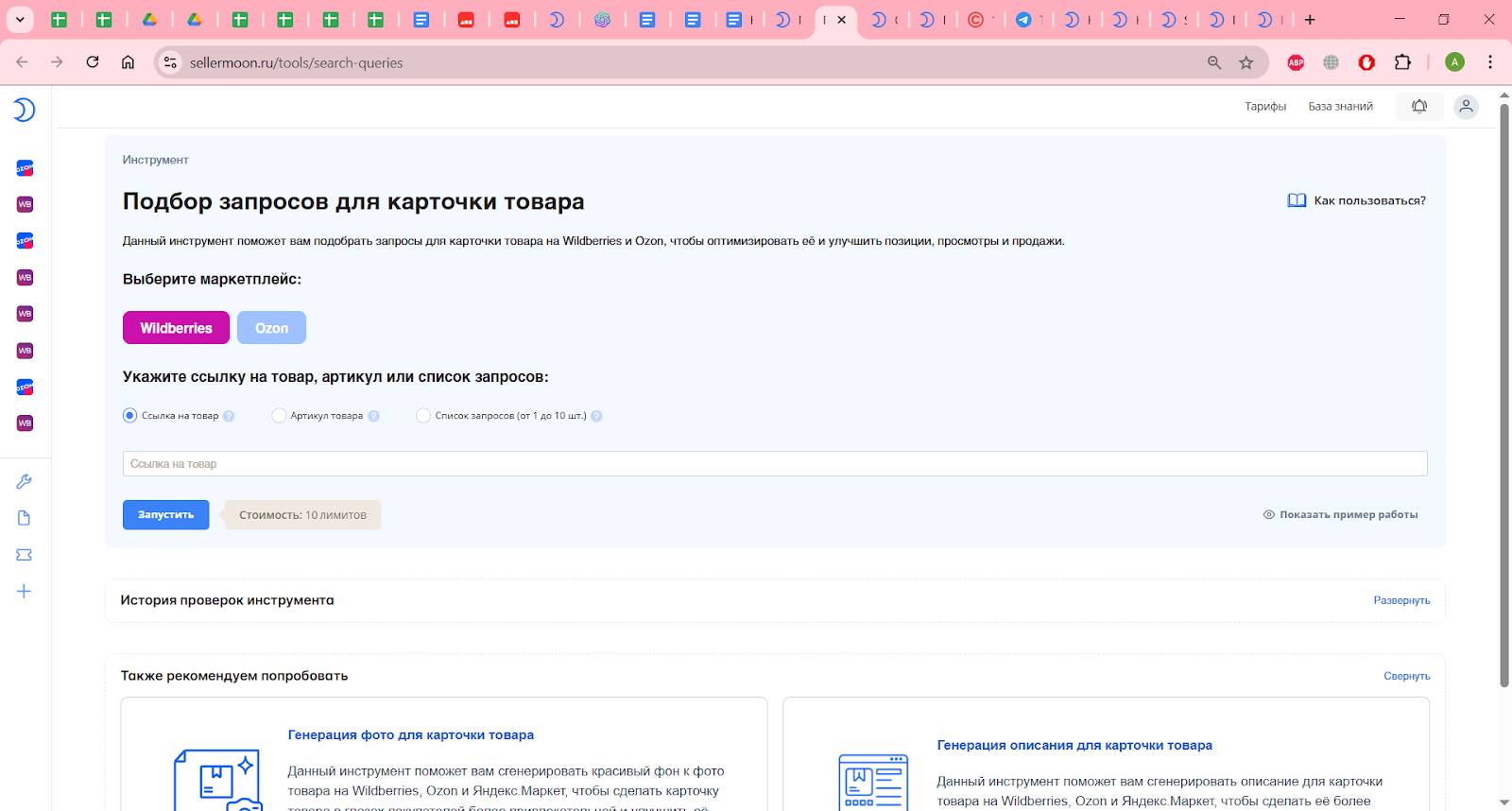Show help for 'Ссылка на товар' option

click(229, 416)
